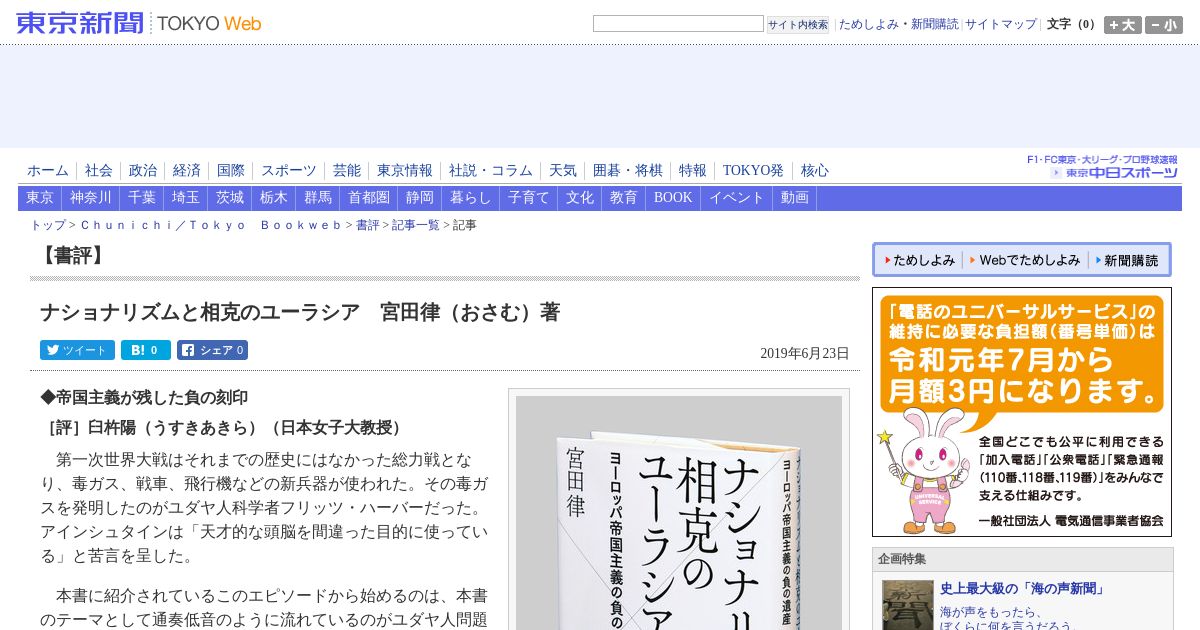Click 記事一覧 in the breadcrumb
This screenshot has width=1200, height=630.
[x=416, y=225]
